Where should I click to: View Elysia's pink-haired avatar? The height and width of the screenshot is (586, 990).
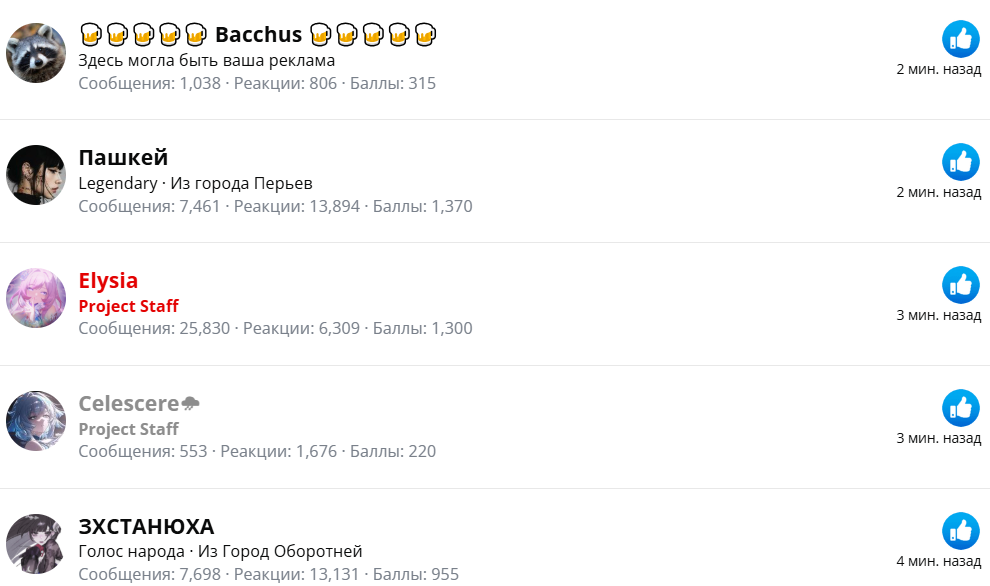point(36,298)
